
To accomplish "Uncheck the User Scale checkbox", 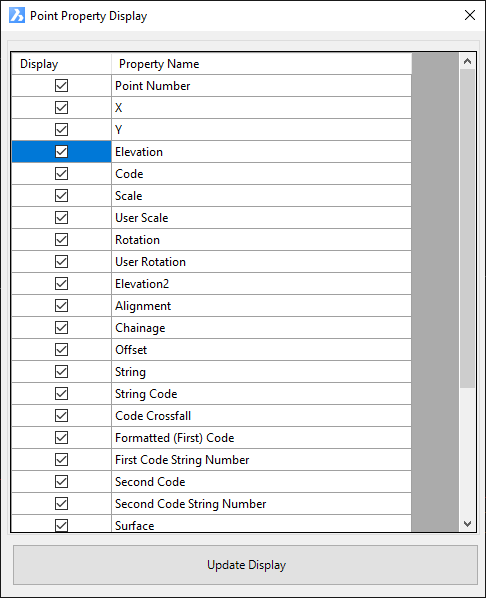I will tap(61, 217).
